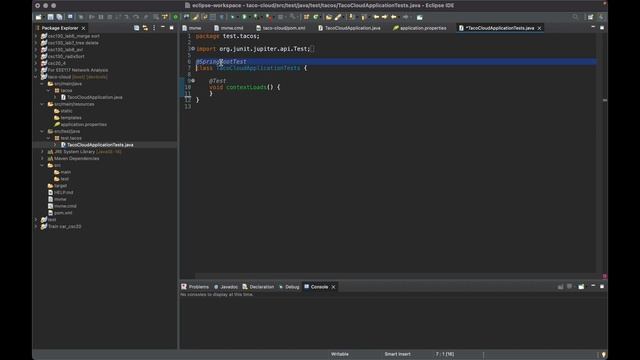Click the Spring Boot dashboard green icon
Image resolution: width=640 pixels, height=360 pixels.
176,17
